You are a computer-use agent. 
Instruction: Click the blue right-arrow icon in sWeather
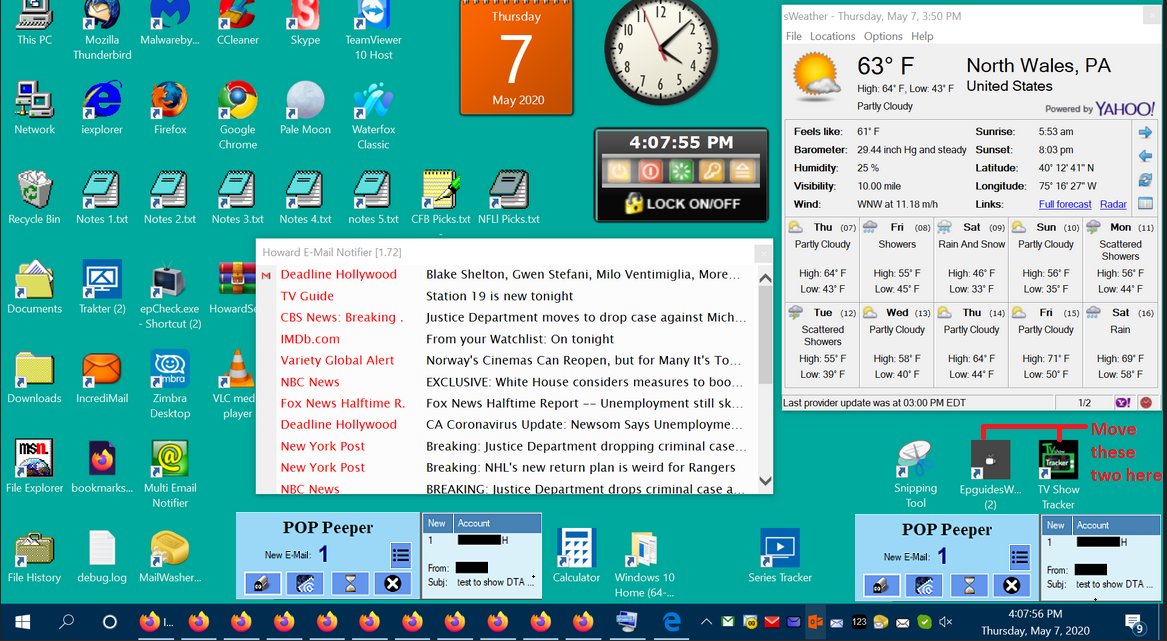1145,133
